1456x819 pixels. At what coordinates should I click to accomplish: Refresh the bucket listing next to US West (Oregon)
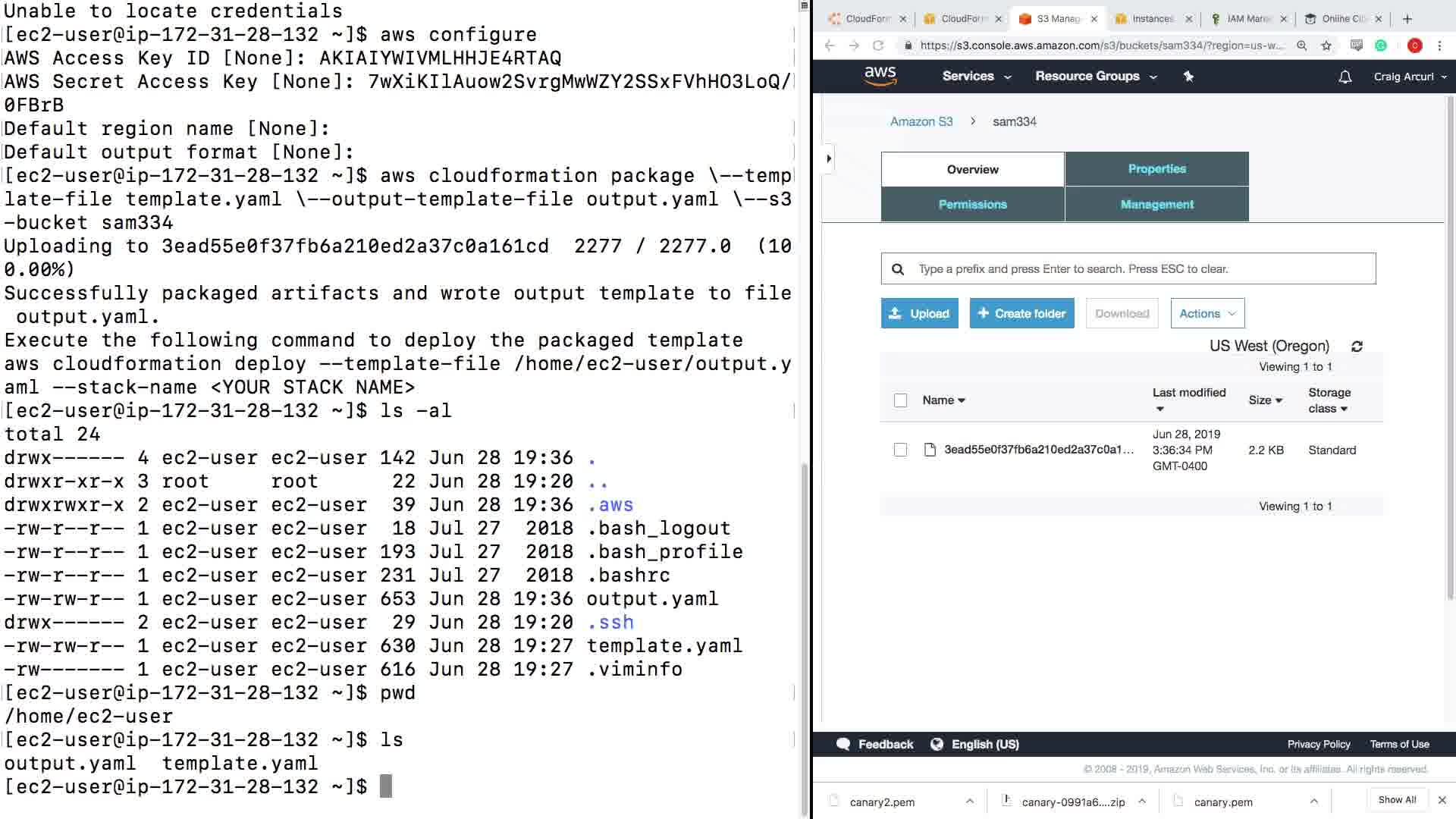pyautogui.click(x=1357, y=347)
